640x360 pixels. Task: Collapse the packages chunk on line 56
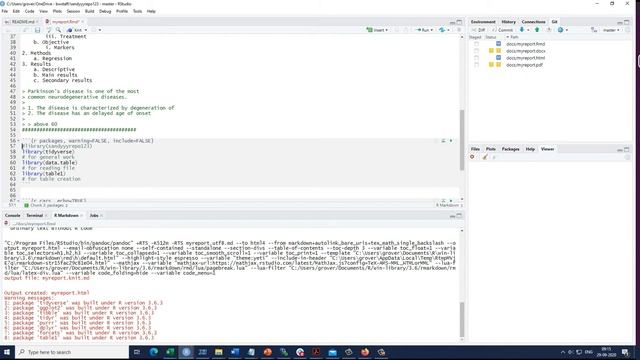pyautogui.click(x=18, y=141)
